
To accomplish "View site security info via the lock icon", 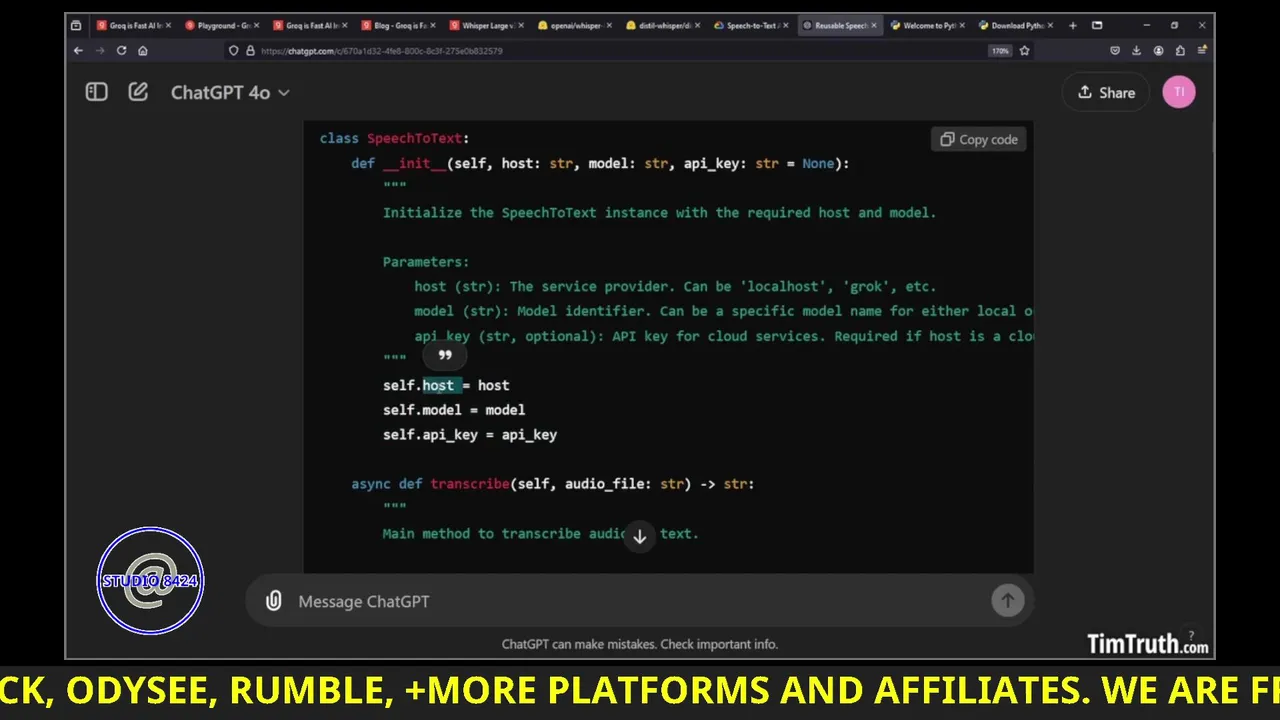I will (250, 51).
